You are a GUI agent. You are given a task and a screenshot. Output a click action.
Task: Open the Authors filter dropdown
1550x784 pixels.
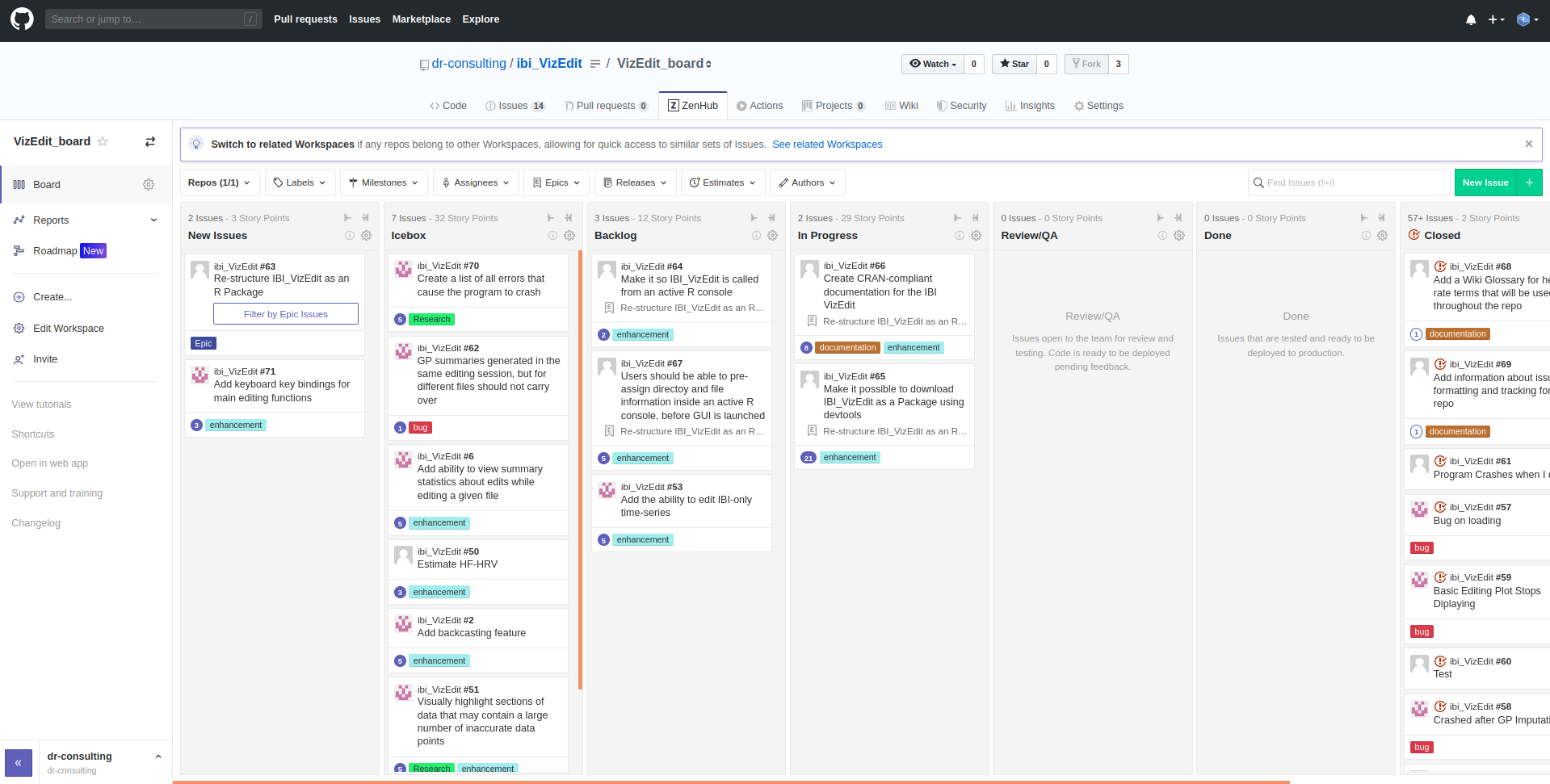[x=808, y=182]
